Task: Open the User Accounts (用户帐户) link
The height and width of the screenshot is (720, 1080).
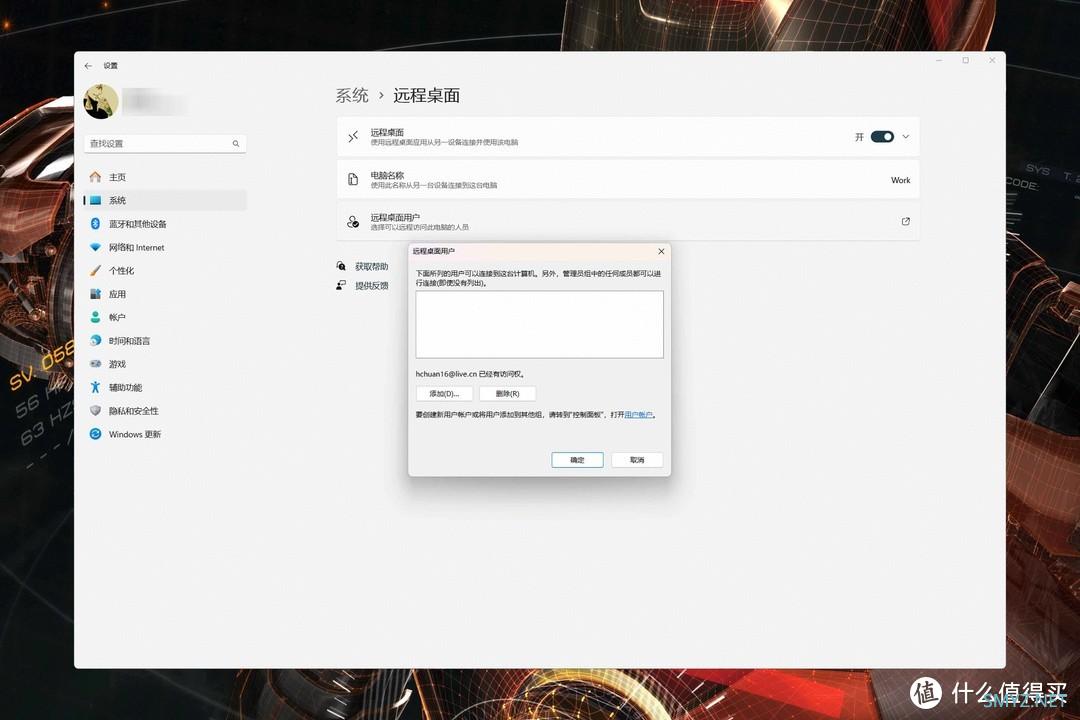Action: point(640,414)
